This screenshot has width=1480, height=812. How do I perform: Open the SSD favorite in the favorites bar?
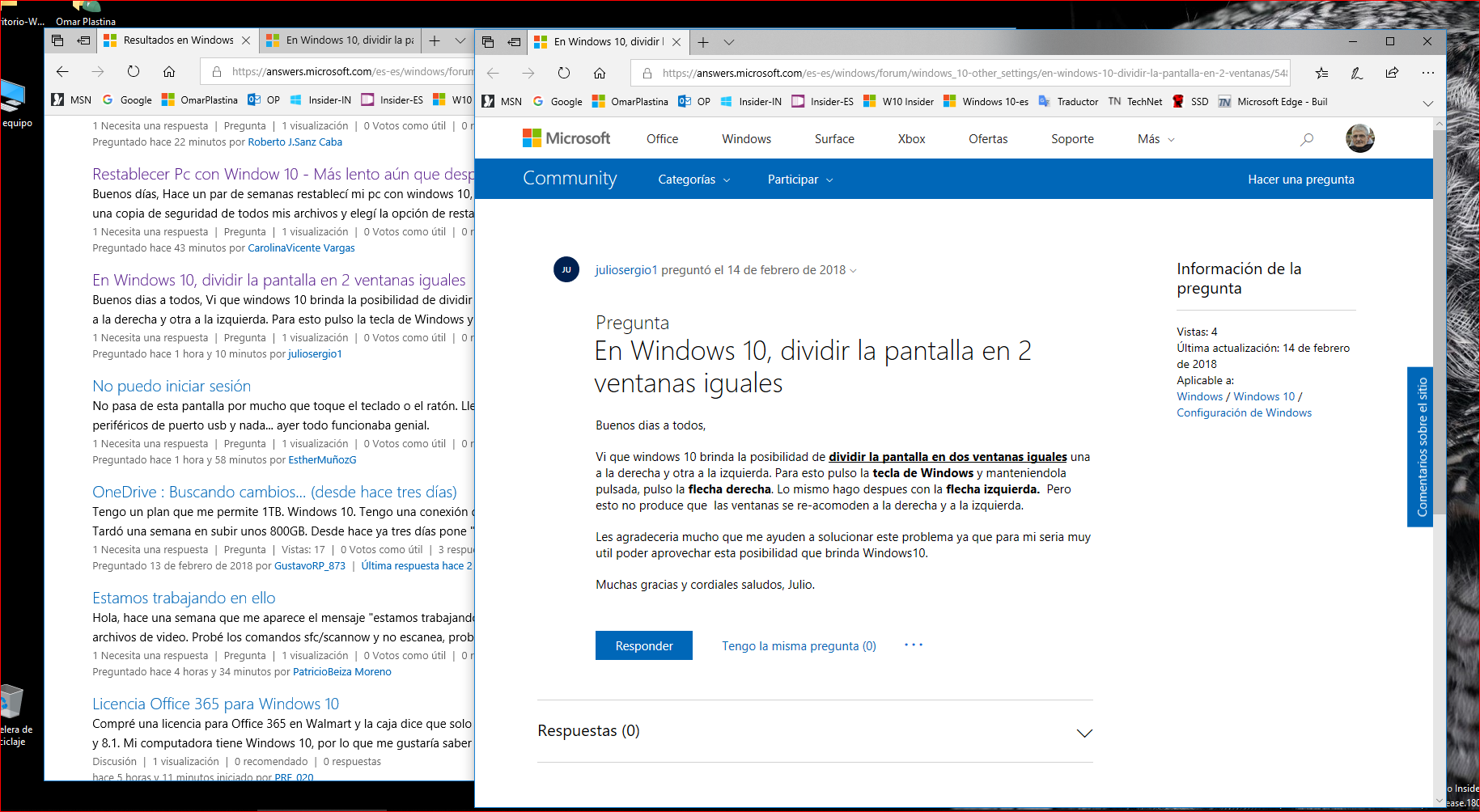(1190, 102)
